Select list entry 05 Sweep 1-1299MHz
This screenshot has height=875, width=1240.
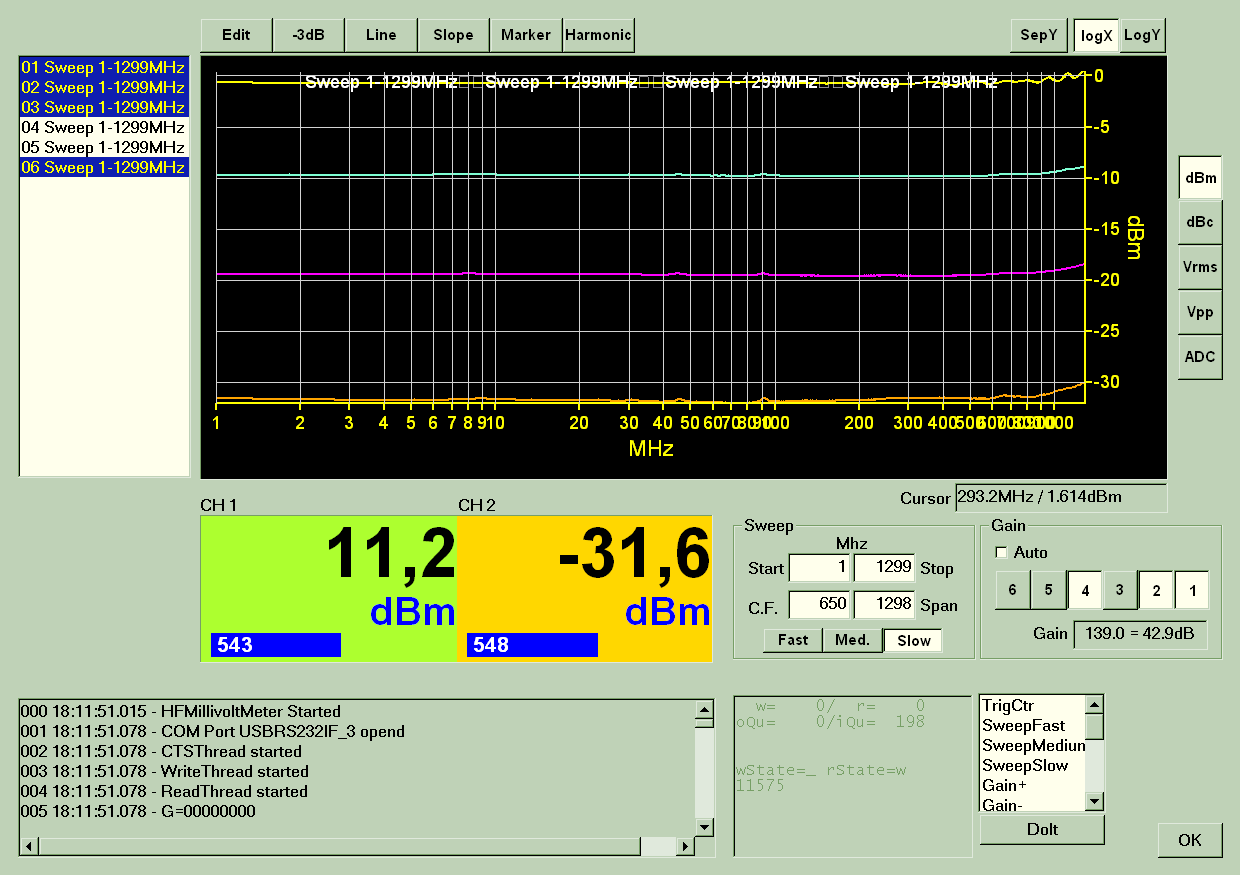104,148
